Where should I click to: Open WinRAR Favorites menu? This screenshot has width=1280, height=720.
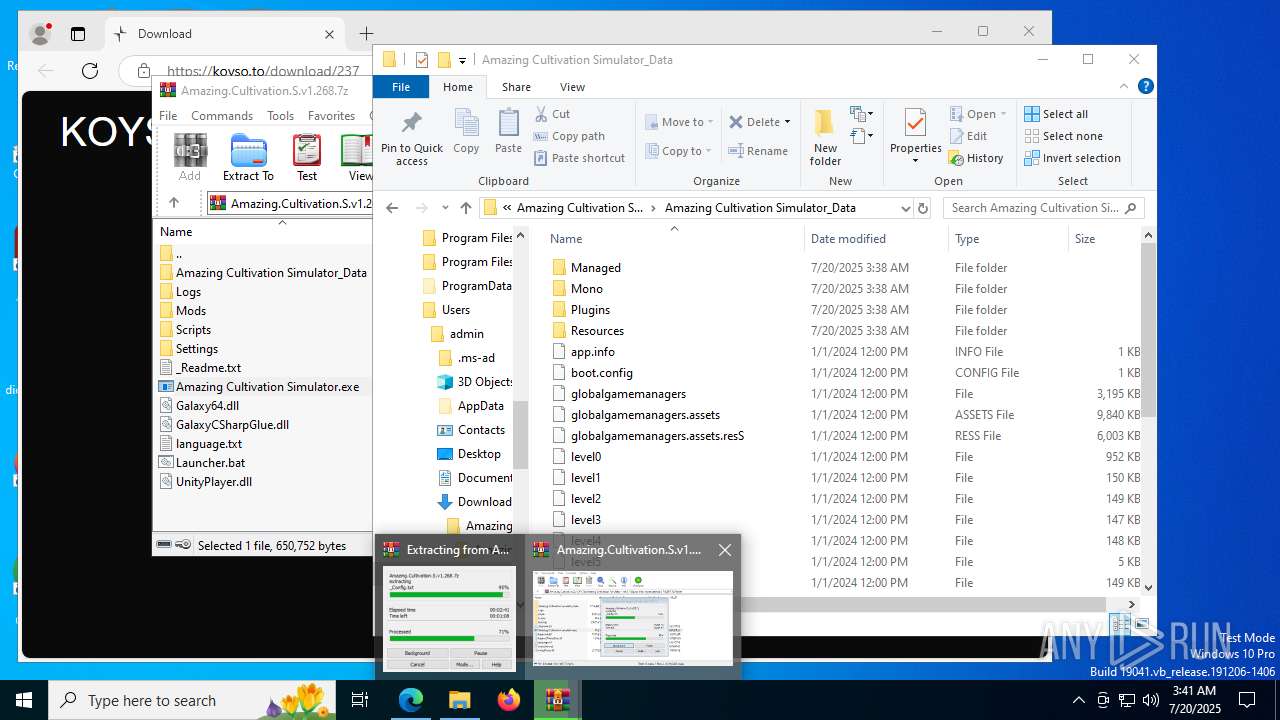point(331,116)
